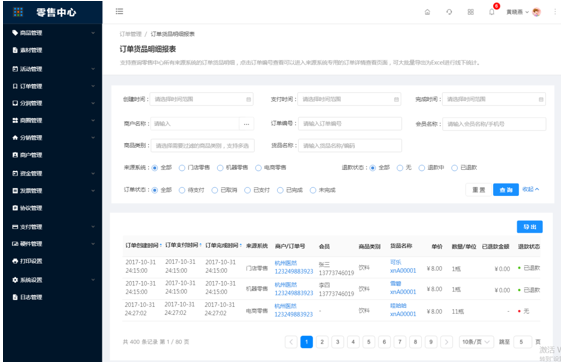Click the jump-to-page input showing 5
The height and width of the screenshot is (362, 562).
[522, 342]
